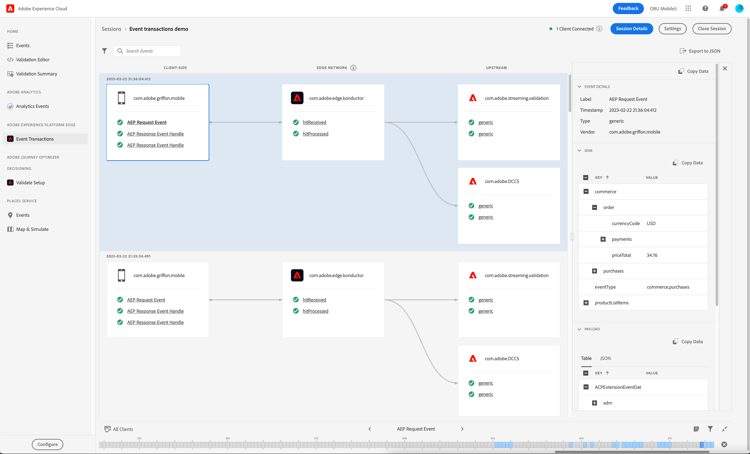Click the Close Session button
Screen dimensions: 750x454
(712, 29)
